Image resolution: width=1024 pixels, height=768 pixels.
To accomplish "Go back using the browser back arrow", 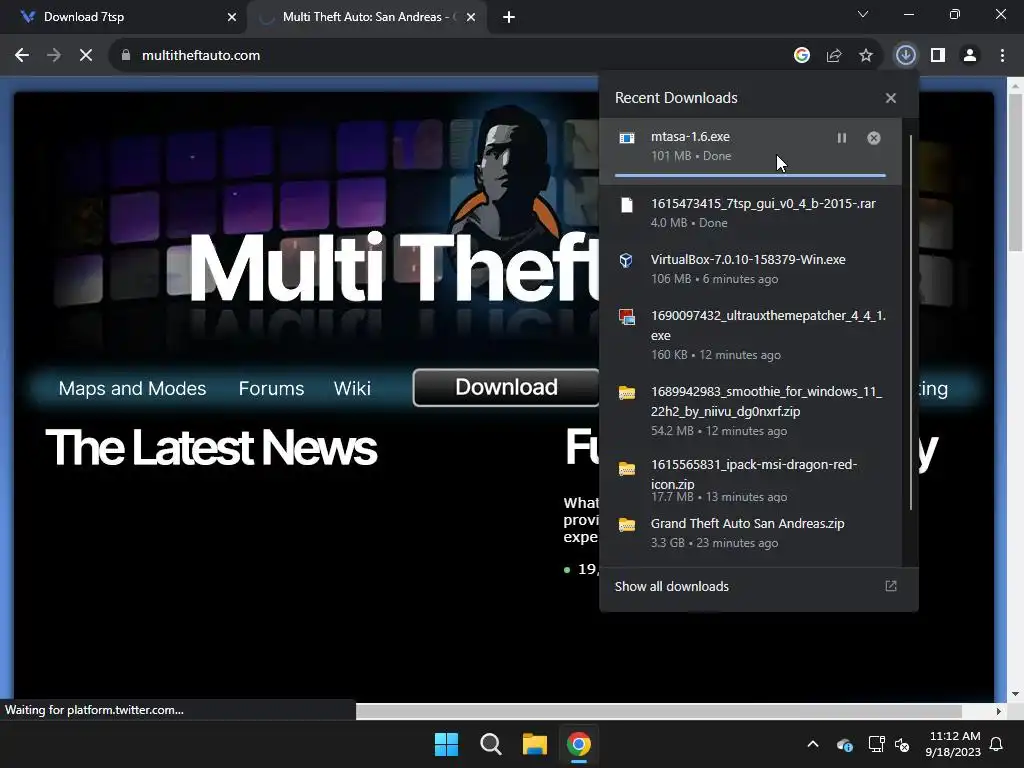I will (x=22, y=56).
